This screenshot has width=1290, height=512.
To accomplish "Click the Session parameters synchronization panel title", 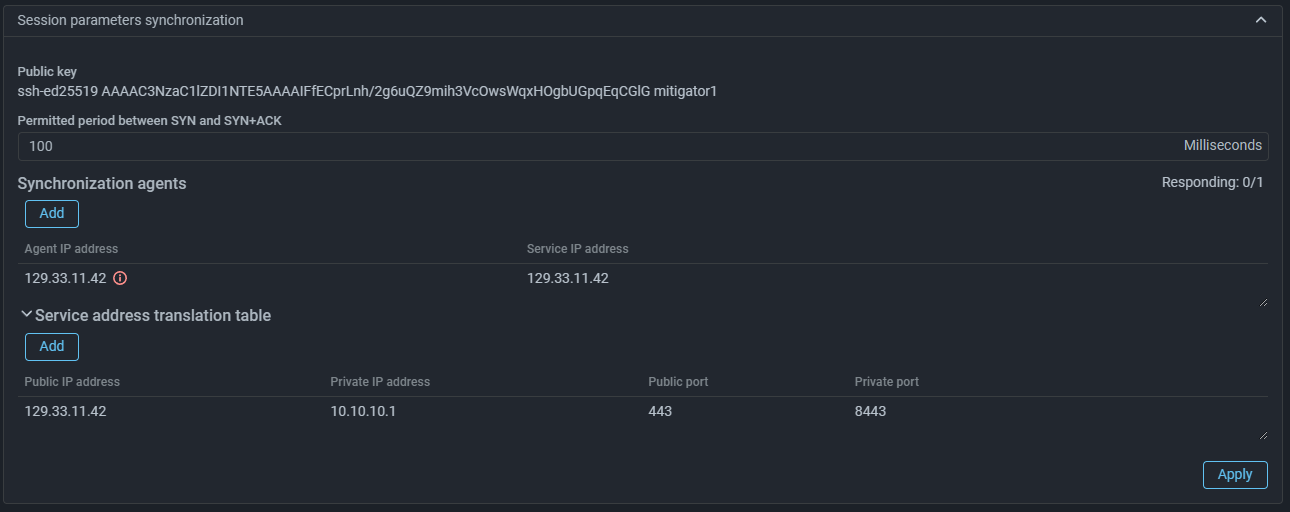I will pyautogui.click(x=130, y=20).
